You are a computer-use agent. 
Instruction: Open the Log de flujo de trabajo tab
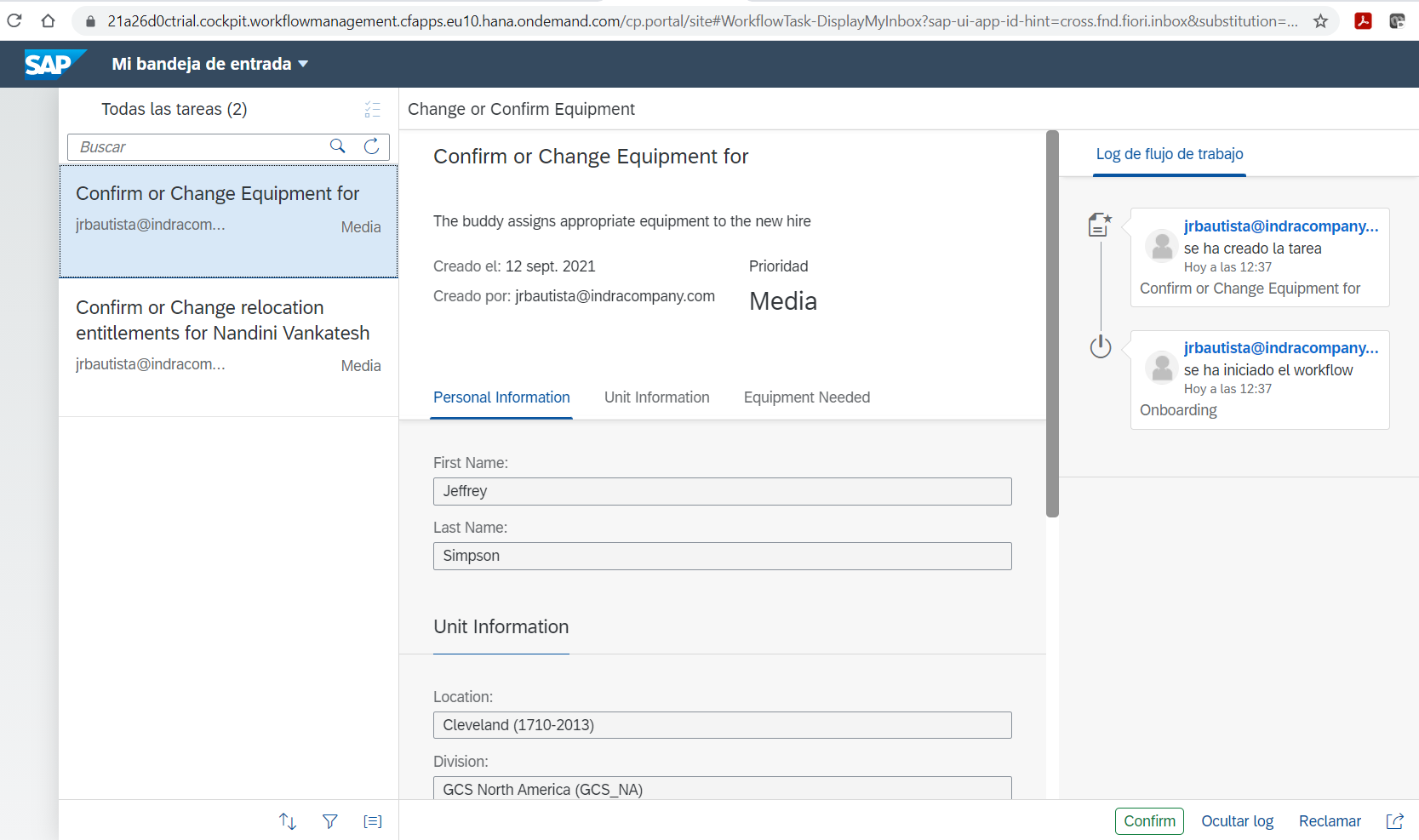pos(1169,154)
